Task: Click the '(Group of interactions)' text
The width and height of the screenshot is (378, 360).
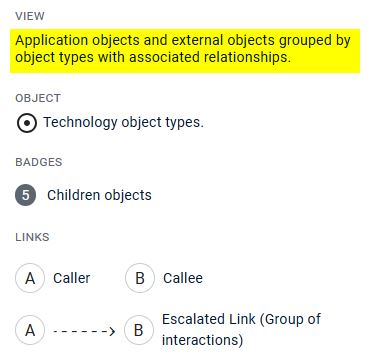Action: 241,330
